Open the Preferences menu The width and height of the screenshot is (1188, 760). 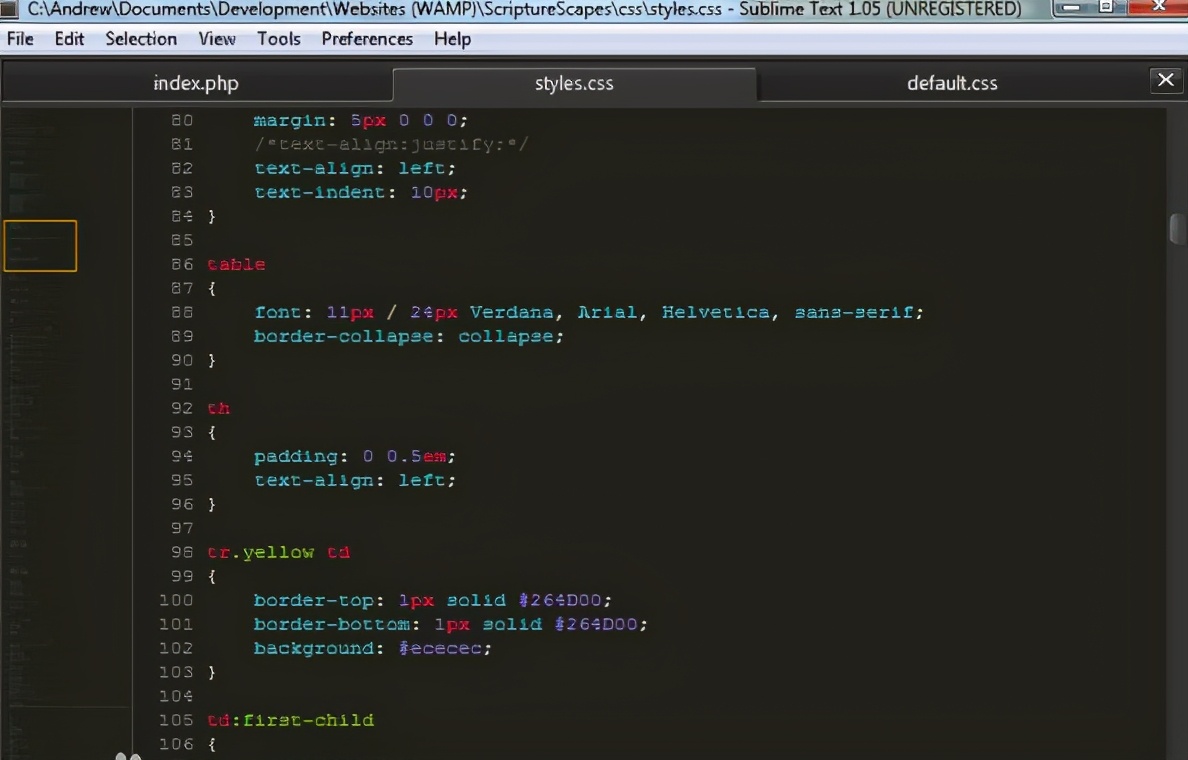367,39
